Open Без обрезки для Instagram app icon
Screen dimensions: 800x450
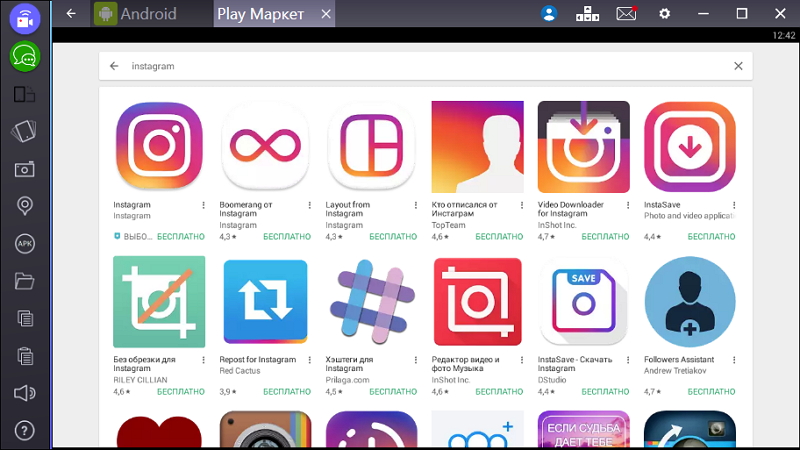click(x=159, y=302)
